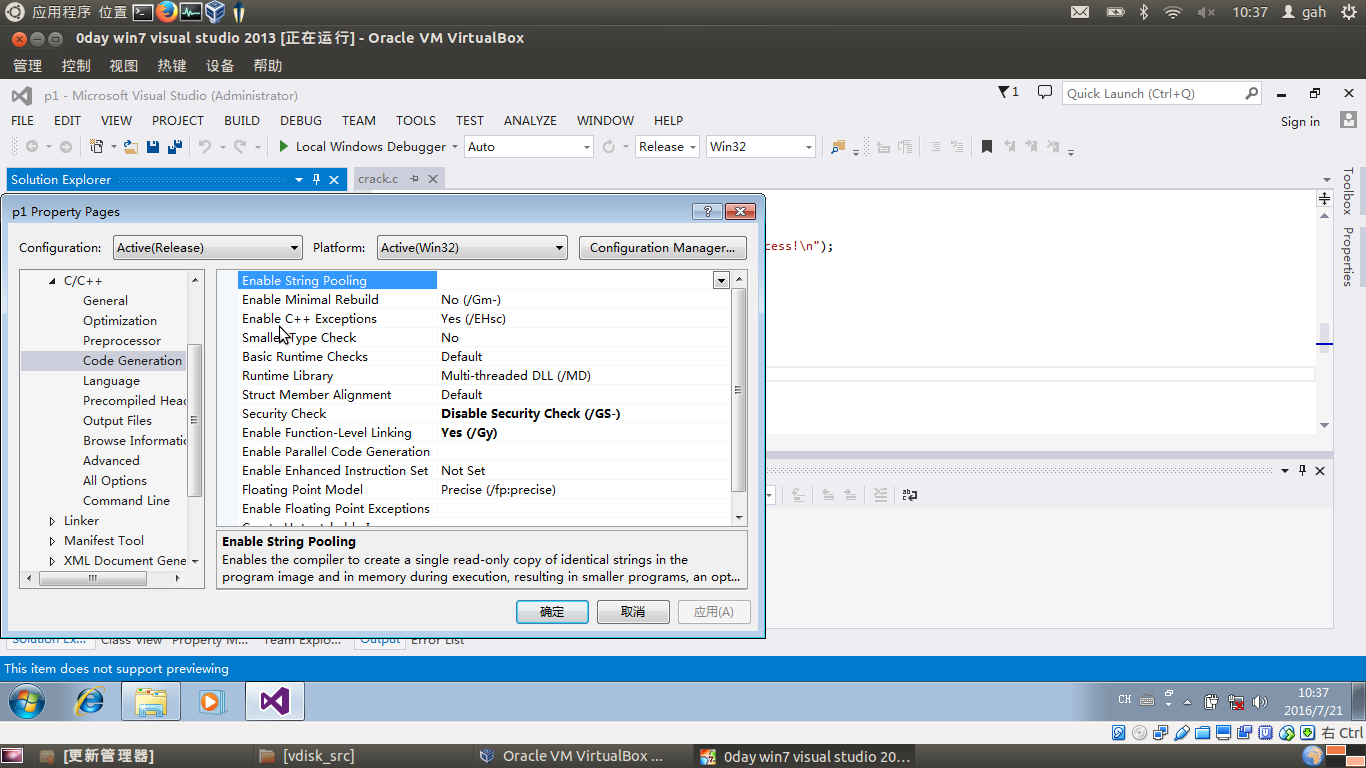This screenshot has height=768, width=1366.
Task: Click the network tray icon with red X
Action: (1236, 702)
